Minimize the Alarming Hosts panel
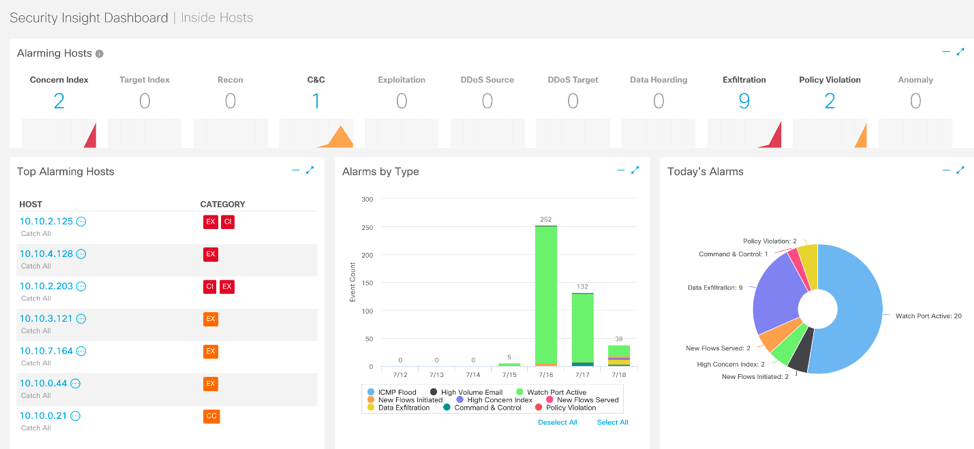The height and width of the screenshot is (449, 974). pyautogui.click(x=946, y=52)
